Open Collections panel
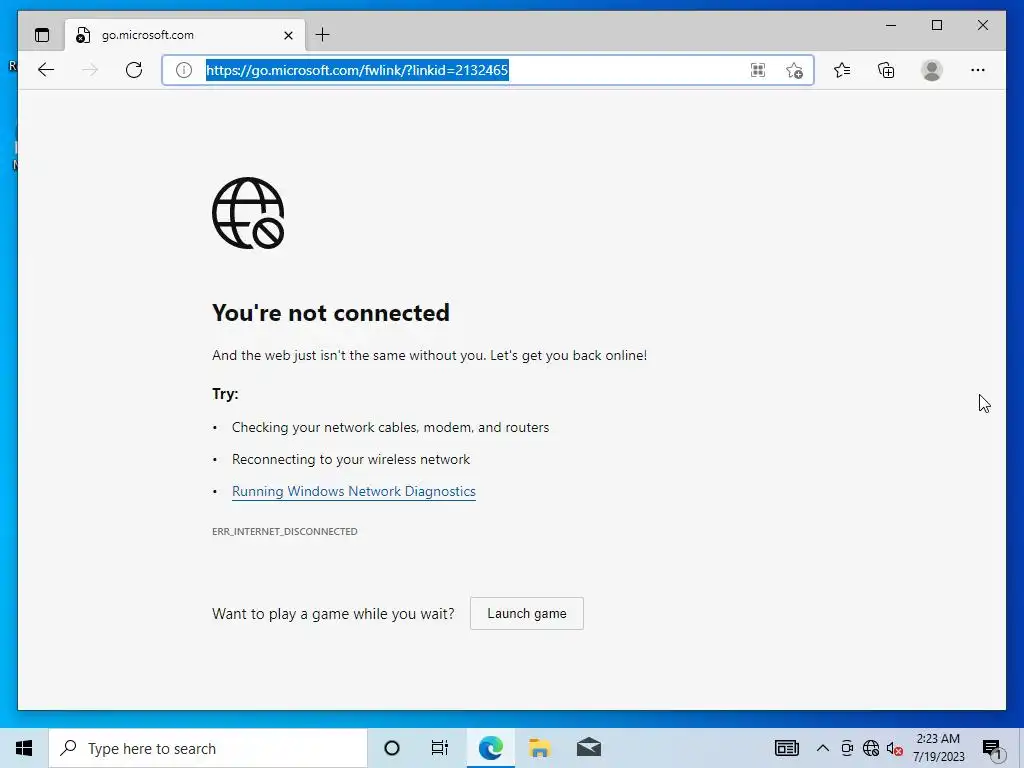The height and width of the screenshot is (768, 1024). pos(886,70)
